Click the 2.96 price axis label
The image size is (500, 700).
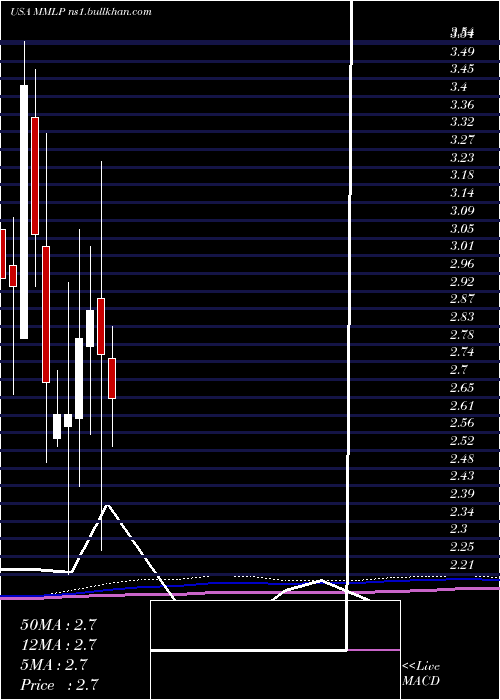point(462,264)
